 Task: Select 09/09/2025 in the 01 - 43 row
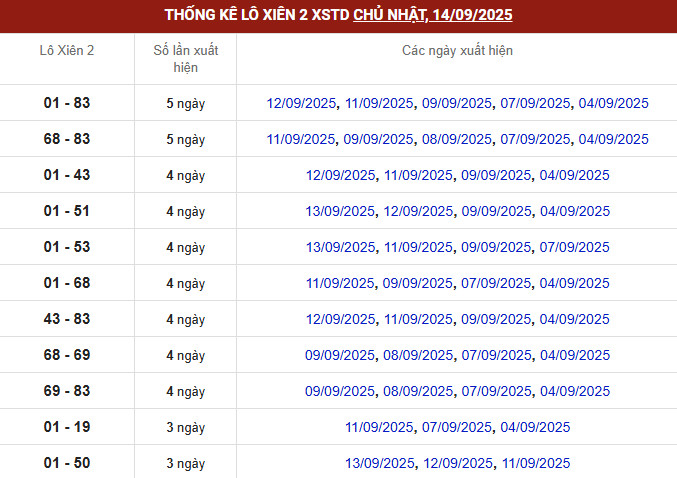(x=496, y=175)
